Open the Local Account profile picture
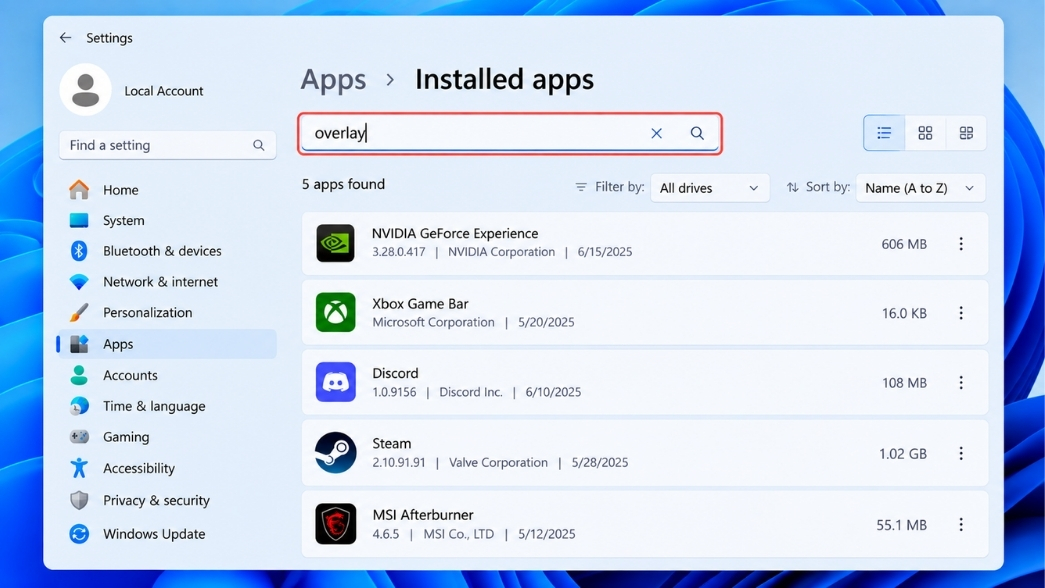The width and height of the screenshot is (1045, 588). tap(85, 90)
